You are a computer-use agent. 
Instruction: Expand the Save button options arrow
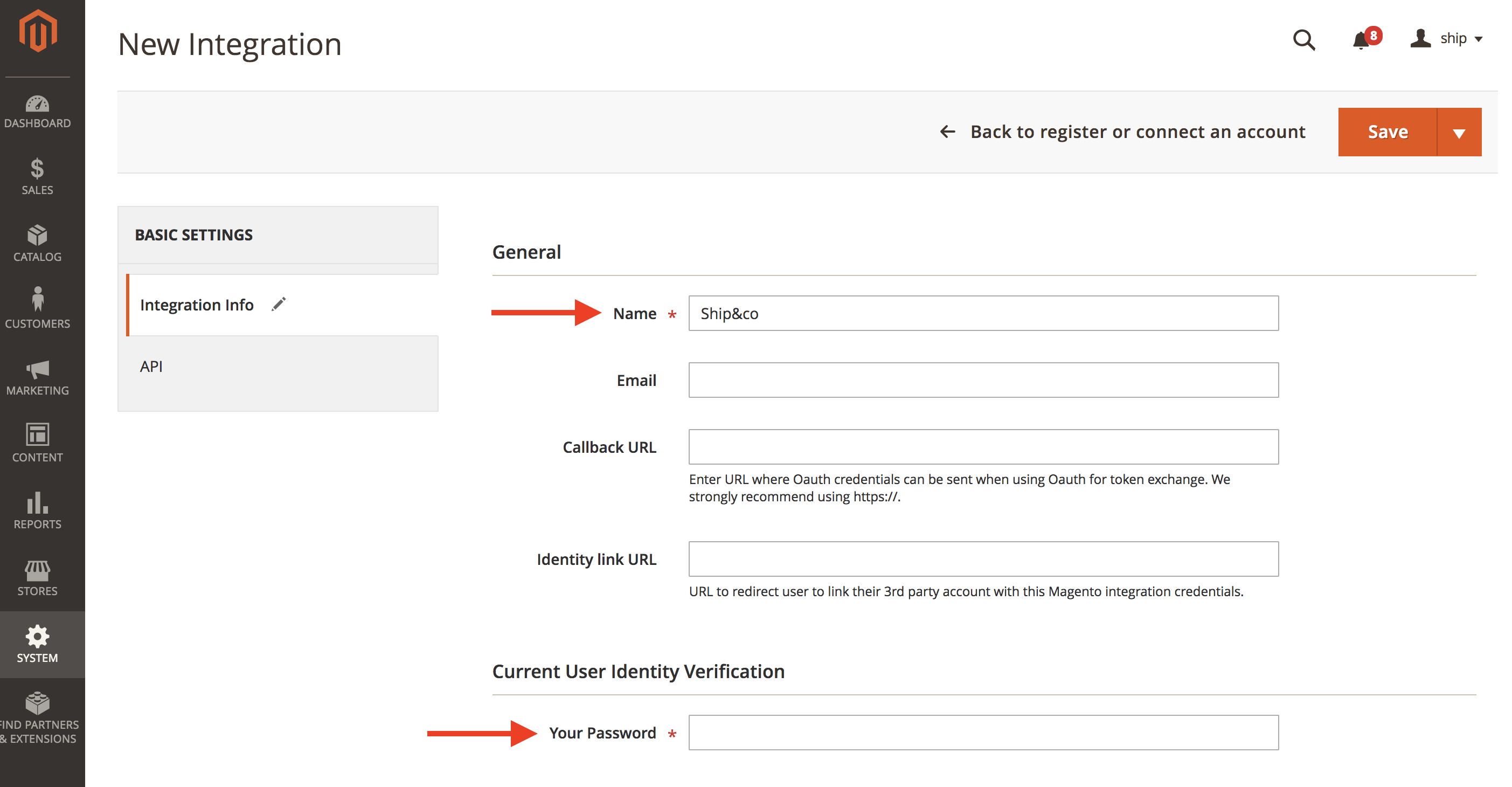point(1459,132)
